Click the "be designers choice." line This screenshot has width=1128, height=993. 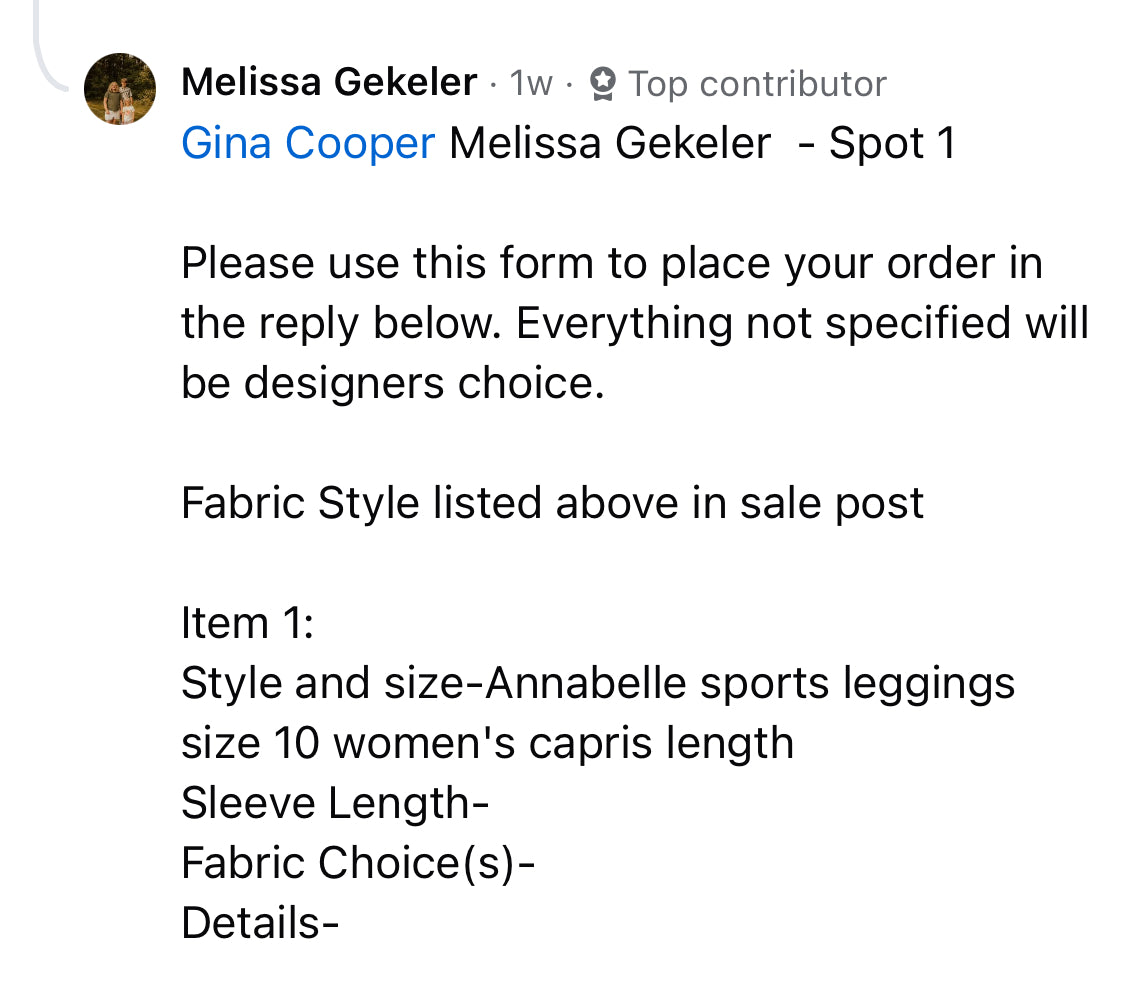point(393,384)
